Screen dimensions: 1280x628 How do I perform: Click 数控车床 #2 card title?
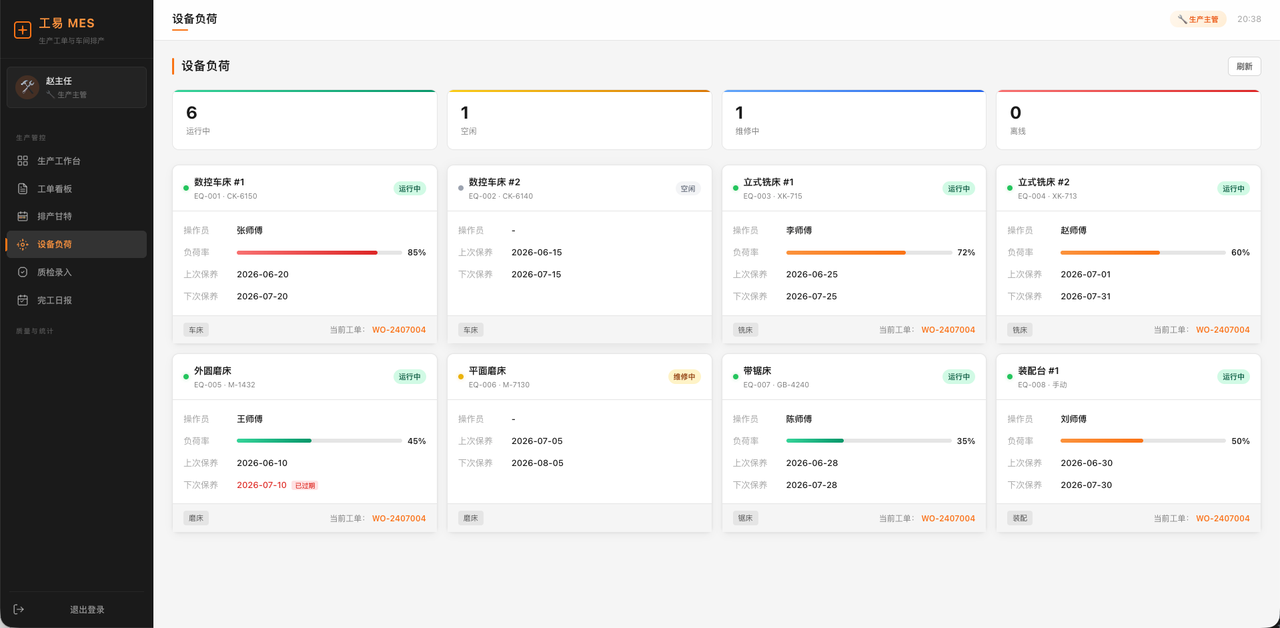click(x=494, y=182)
